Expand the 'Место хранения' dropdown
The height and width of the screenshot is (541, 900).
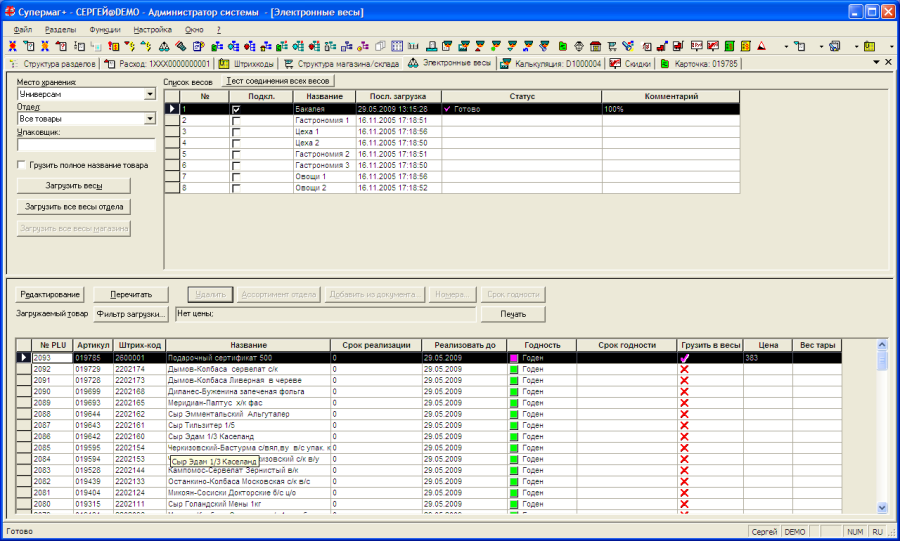(150, 94)
